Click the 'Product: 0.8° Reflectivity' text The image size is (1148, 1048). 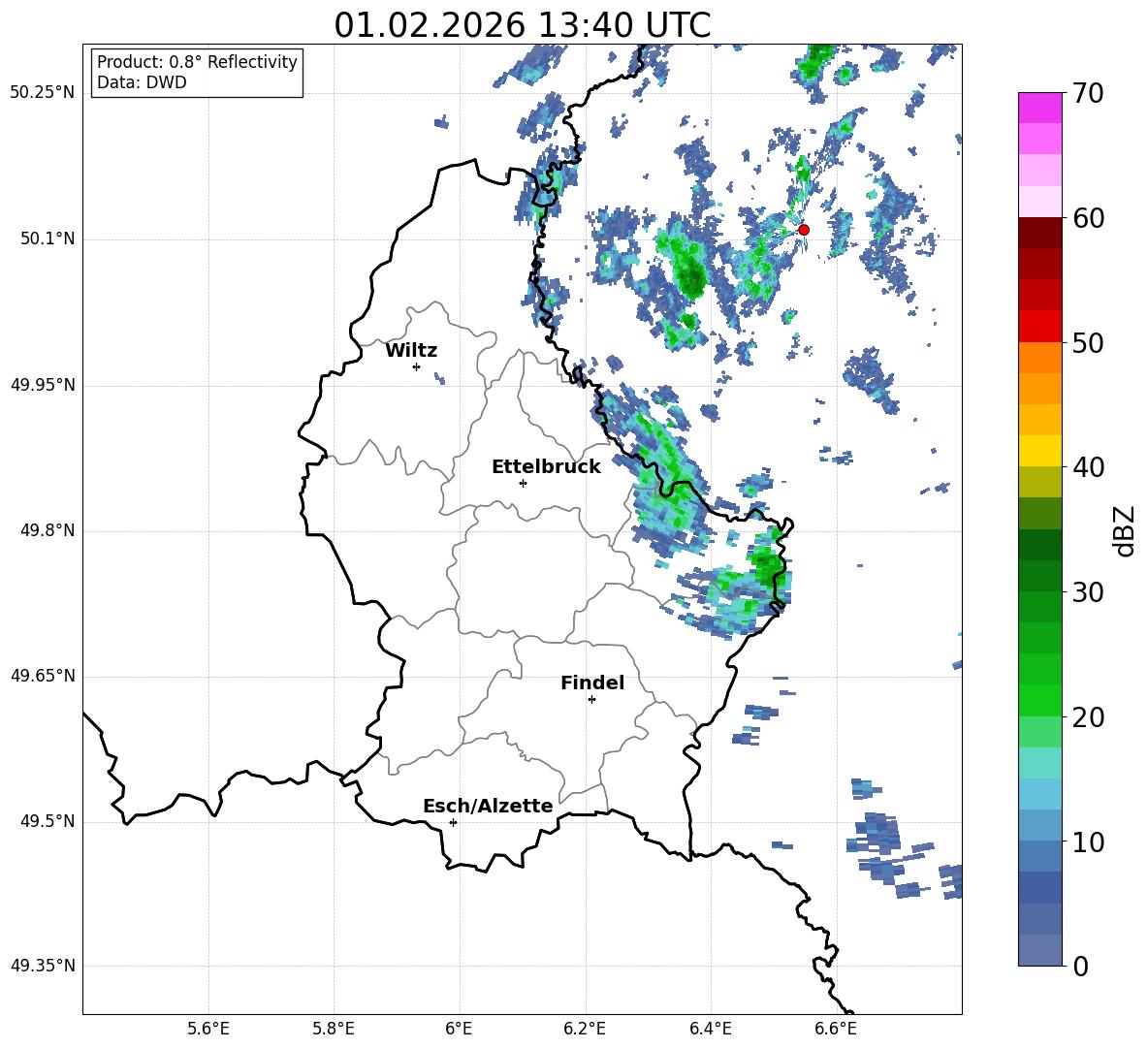pyautogui.click(x=197, y=62)
